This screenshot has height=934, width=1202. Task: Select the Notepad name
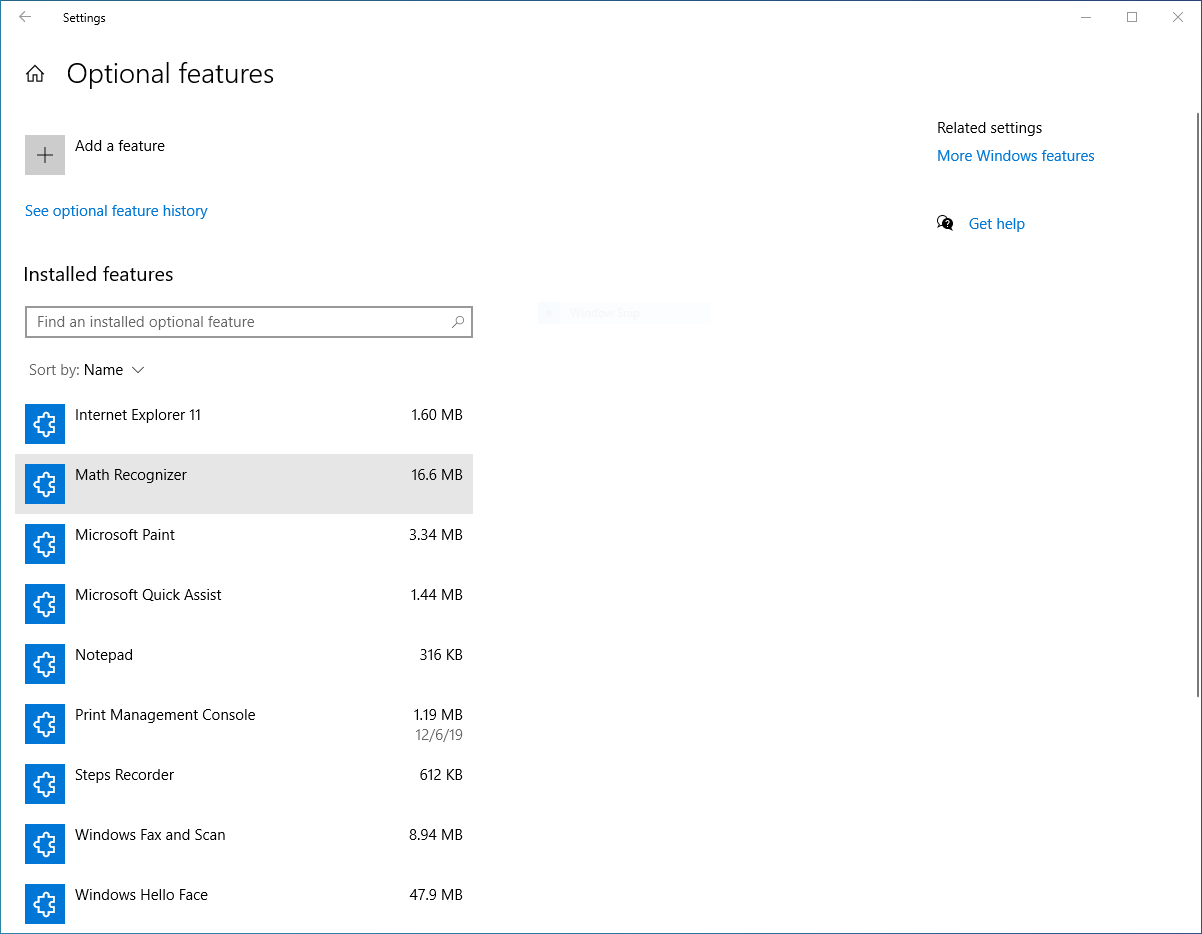click(x=104, y=655)
